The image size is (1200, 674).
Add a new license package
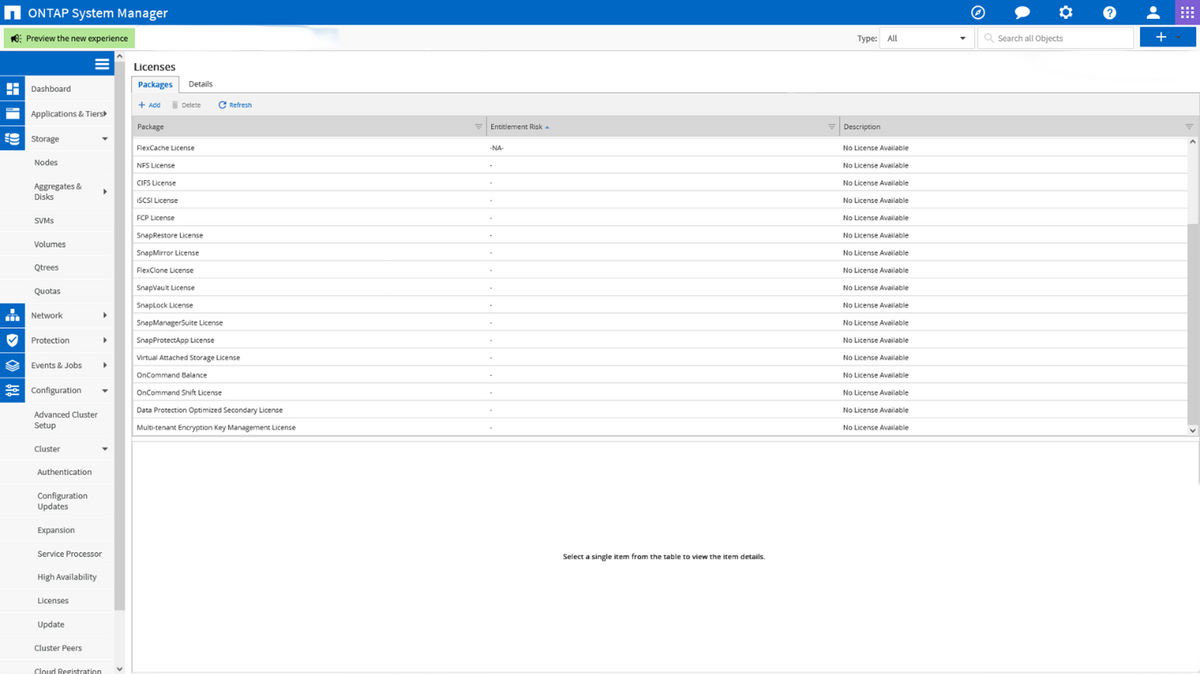pos(149,105)
